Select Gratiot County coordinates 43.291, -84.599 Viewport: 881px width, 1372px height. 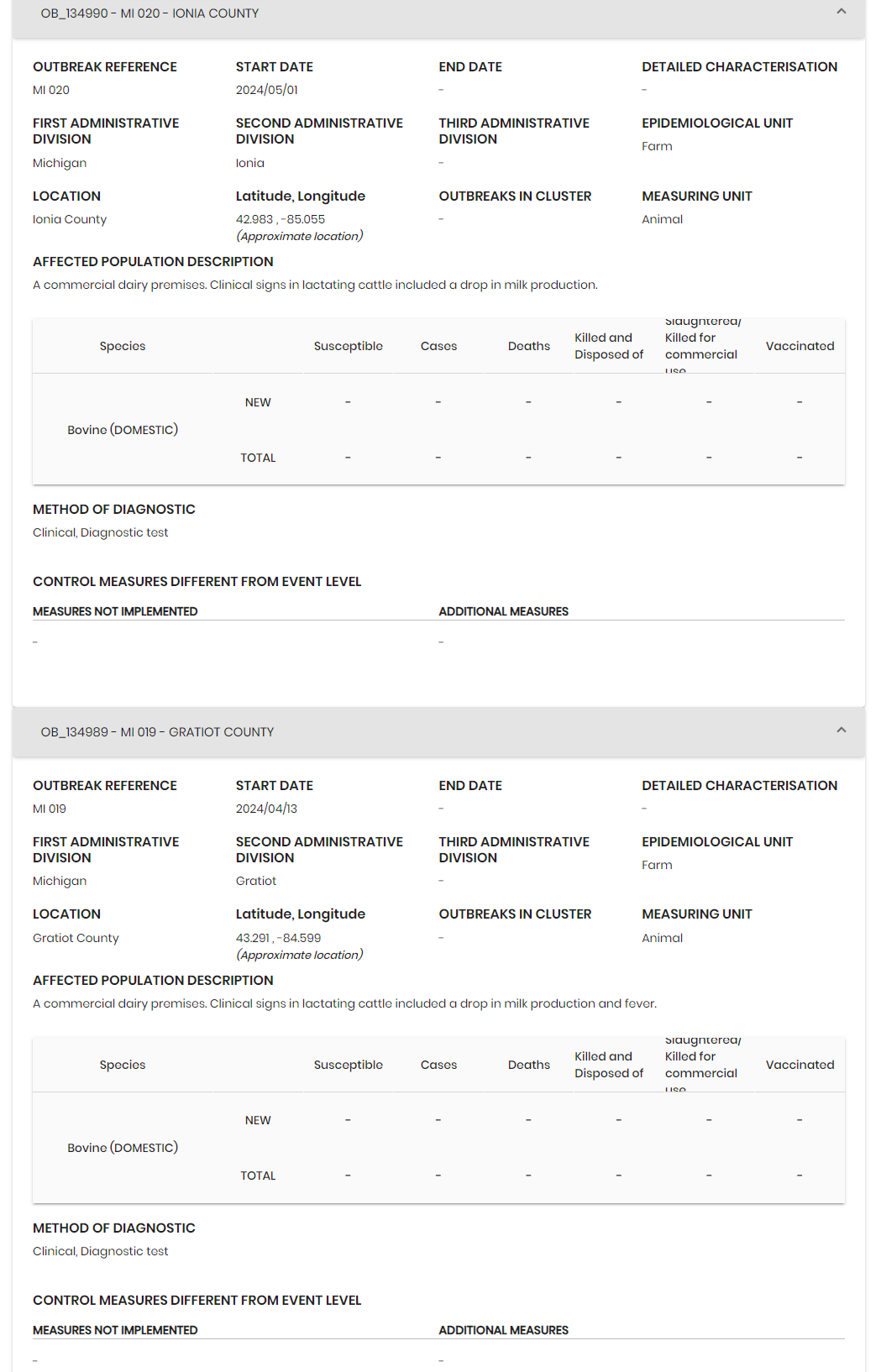pyautogui.click(x=278, y=938)
